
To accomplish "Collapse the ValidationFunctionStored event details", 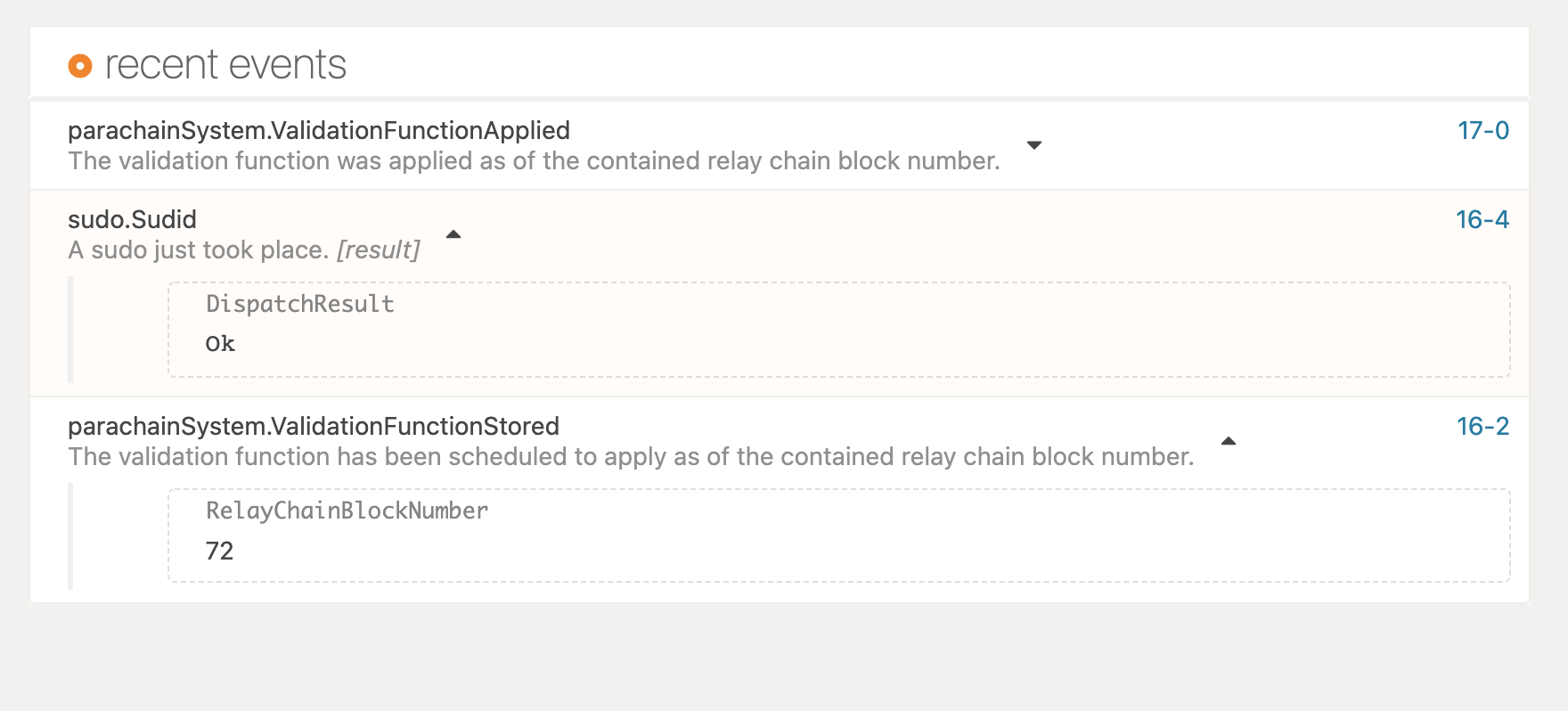I will (x=1229, y=441).
